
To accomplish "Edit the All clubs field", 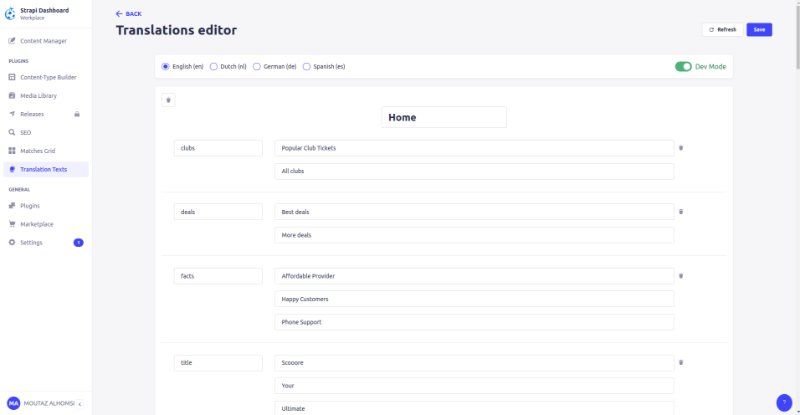I will (474, 171).
